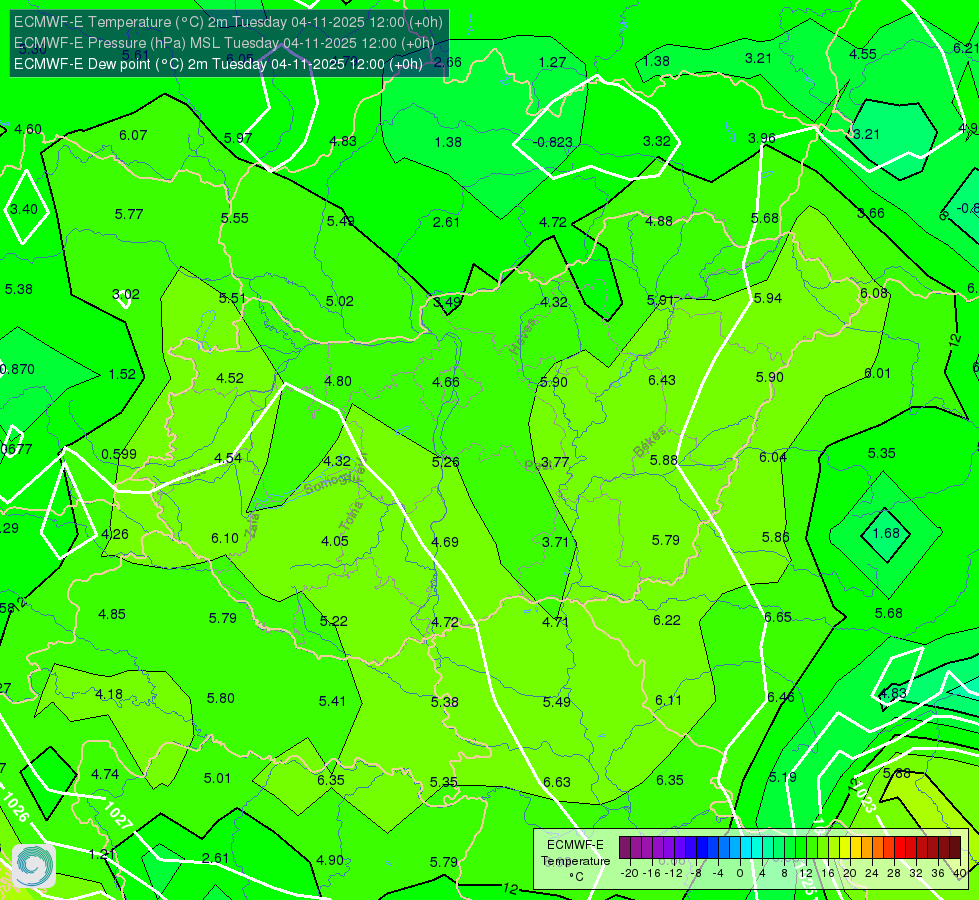Screen dimensions: 979x900
Task: Click the Békés county label
Action: pyautogui.click(x=649, y=442)
